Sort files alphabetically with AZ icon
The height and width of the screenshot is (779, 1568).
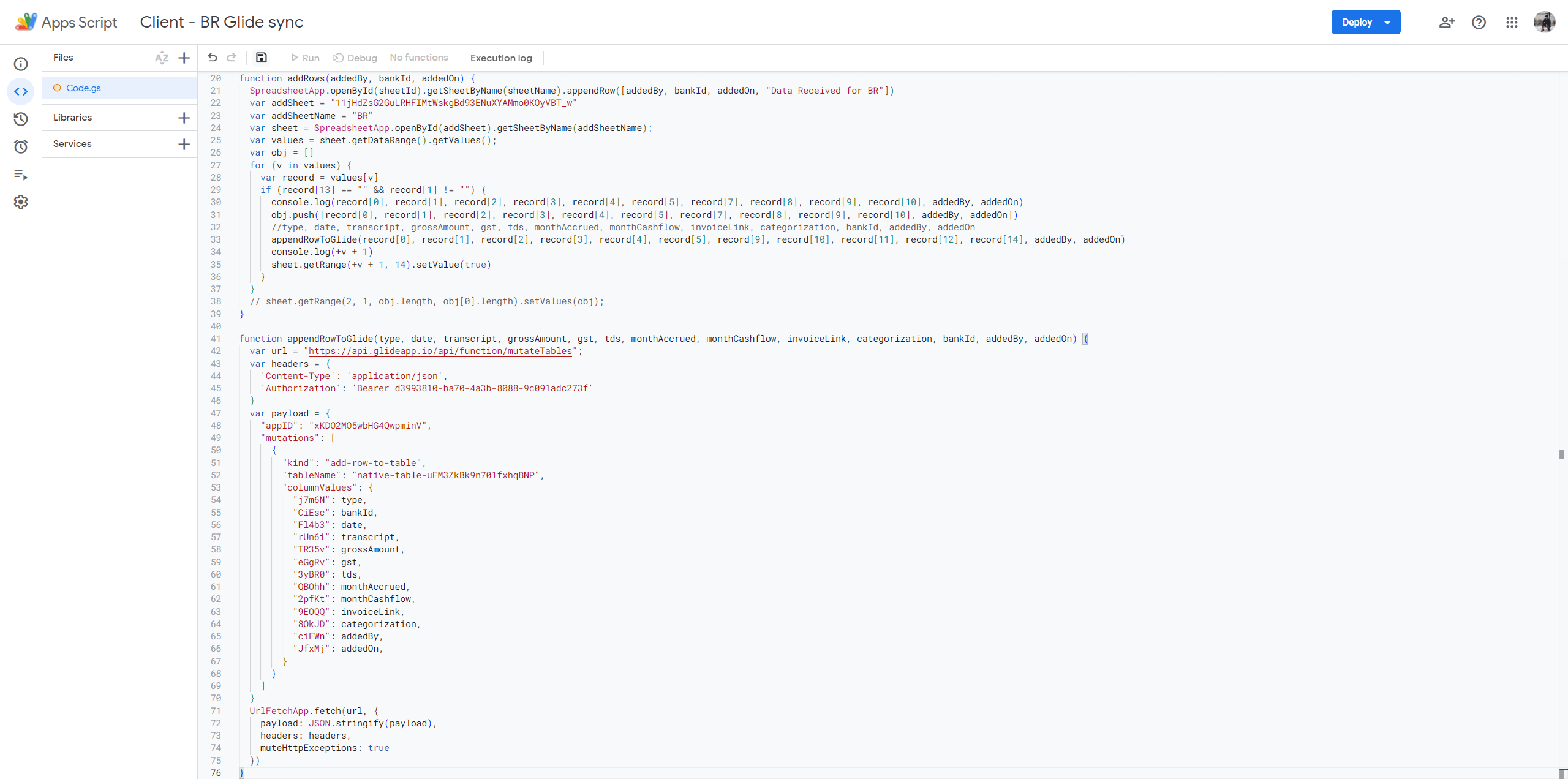[162, 58]
